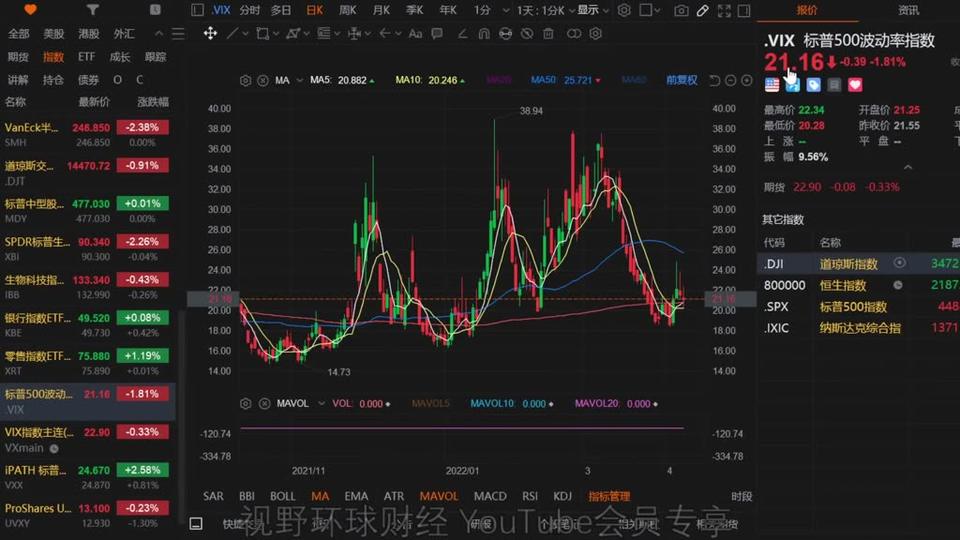Select the text annotation Aa tool

tap(415, 34)
